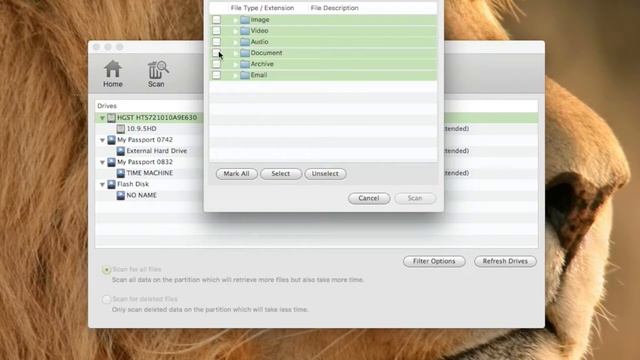The image size is (640, 360).
Task: Collapse the HGST HTS721010A9E630 drive tree
Action: (102, 118)
